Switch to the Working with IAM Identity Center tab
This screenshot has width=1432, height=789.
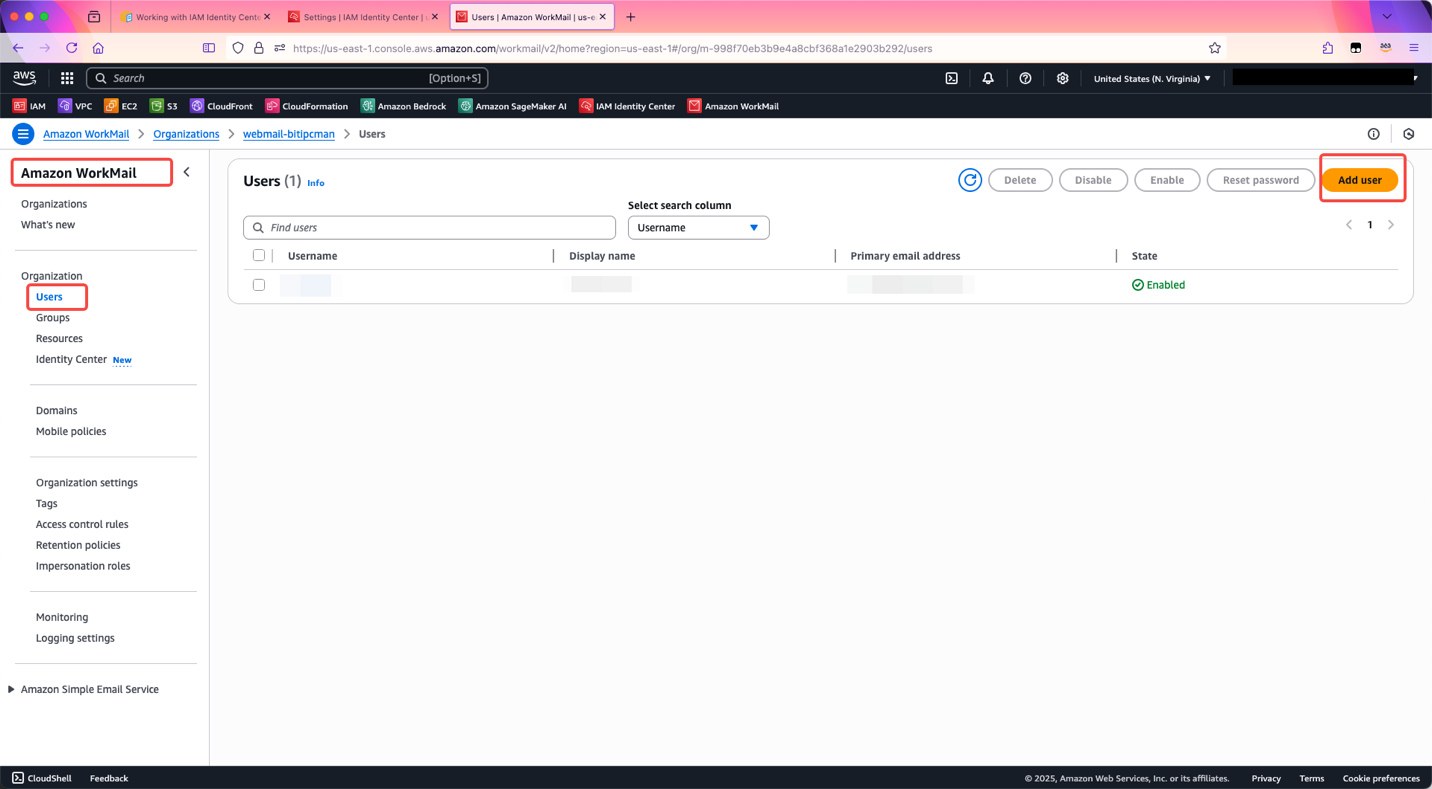(195, 17)
